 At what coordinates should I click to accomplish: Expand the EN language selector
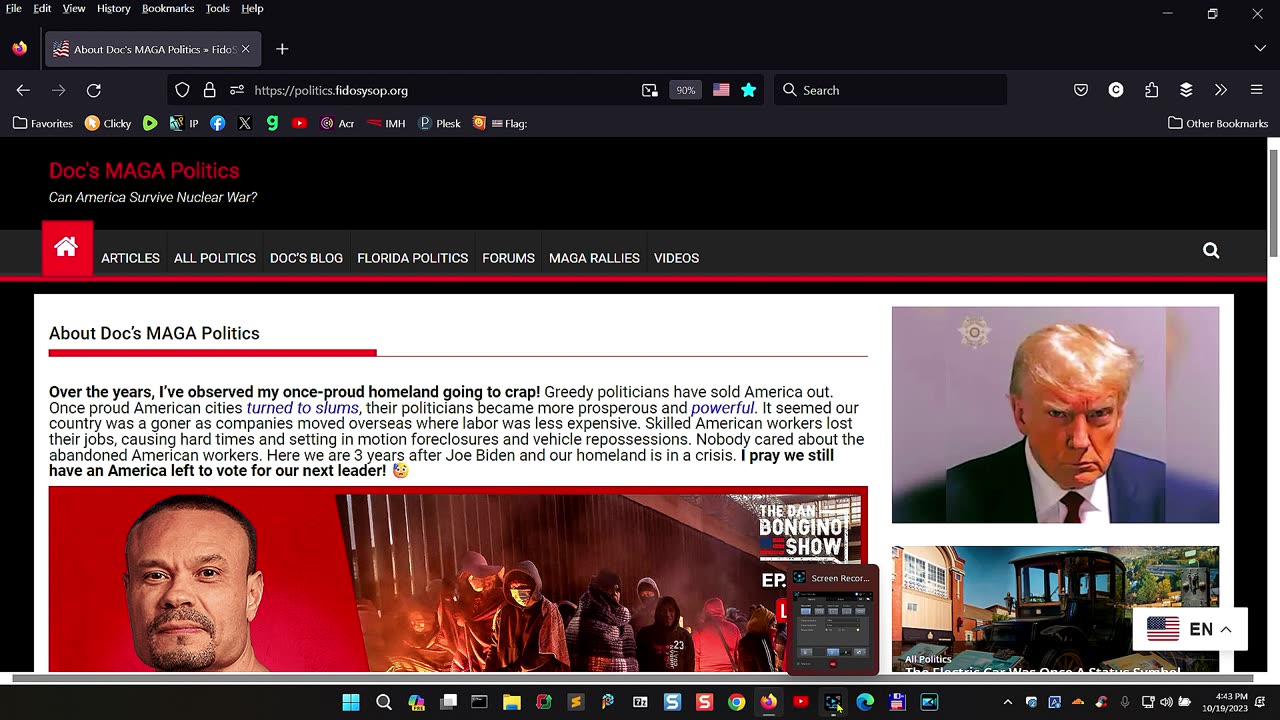click(1190, 629)
